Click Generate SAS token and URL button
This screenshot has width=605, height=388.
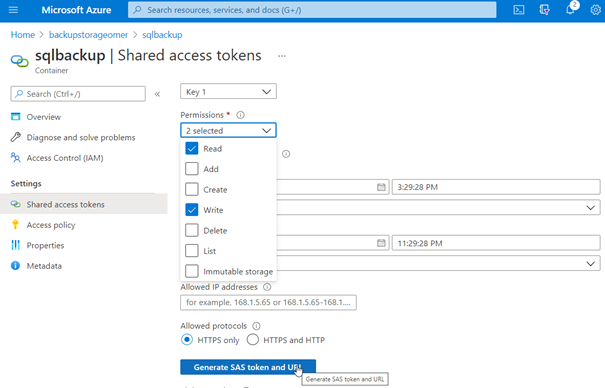[x=248, y=367]
